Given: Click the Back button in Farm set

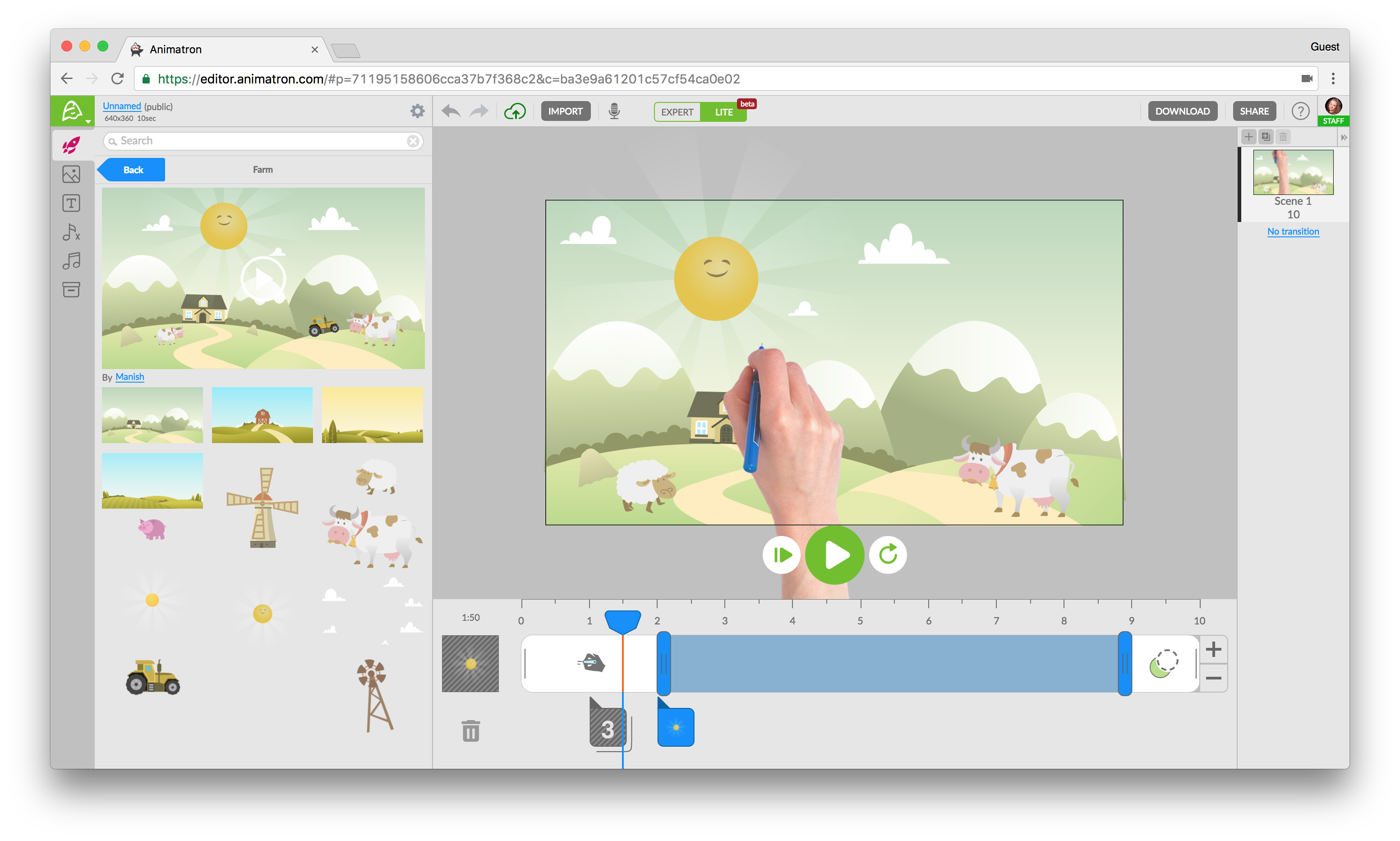Looking at the screenshot, I should [133, 170].
